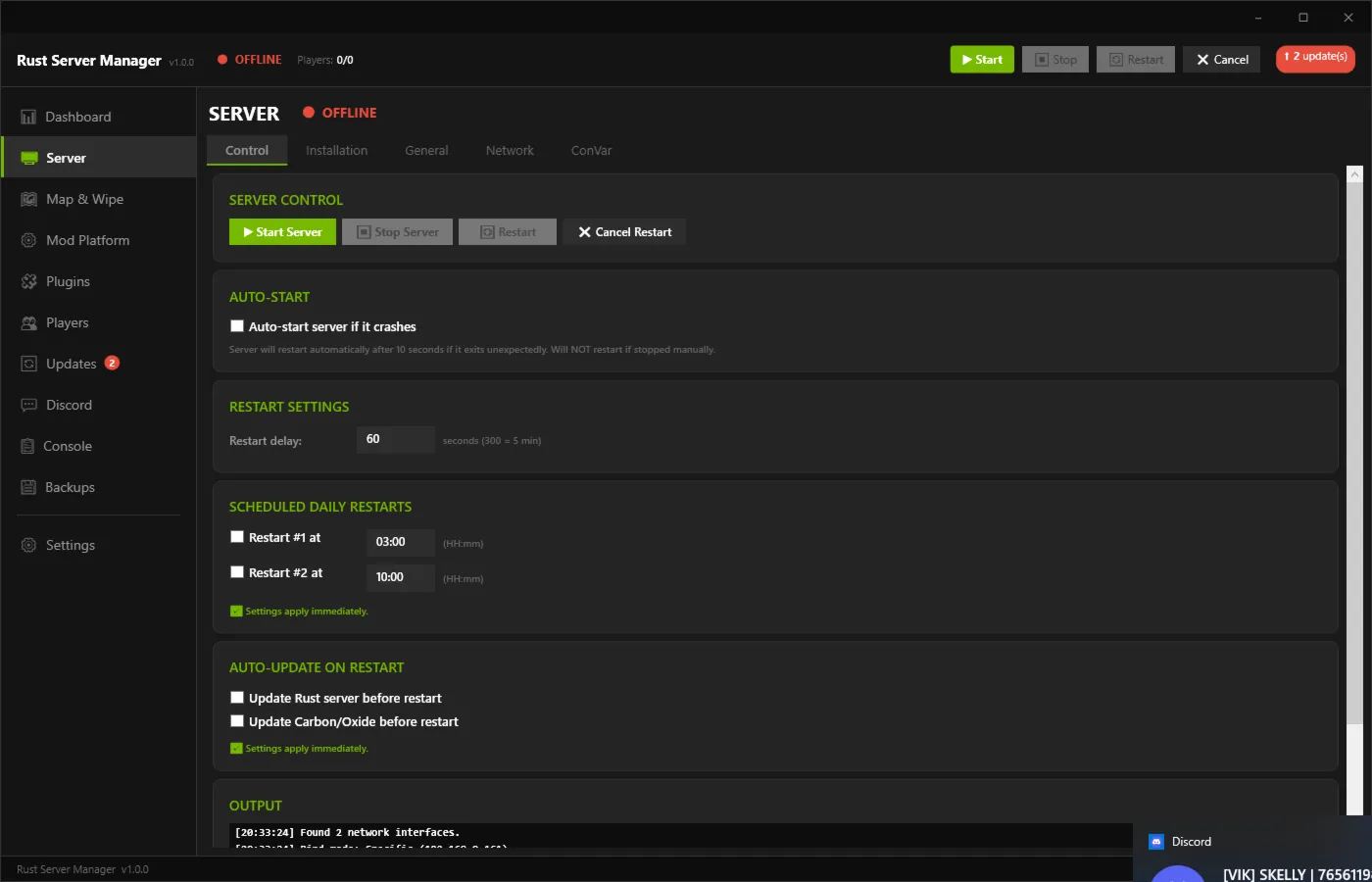1372x882 pixels.
Task: Select the Control tab
Action: [x=247, y=150]
